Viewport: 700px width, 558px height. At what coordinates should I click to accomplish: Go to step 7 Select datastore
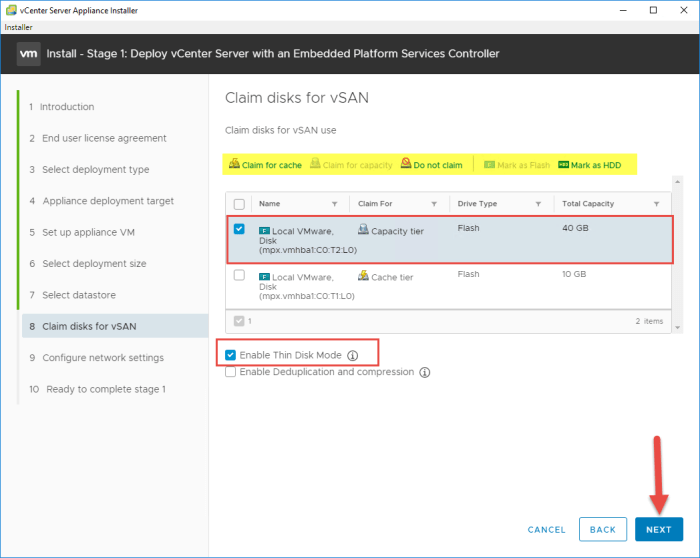click(x=72, y=295)
